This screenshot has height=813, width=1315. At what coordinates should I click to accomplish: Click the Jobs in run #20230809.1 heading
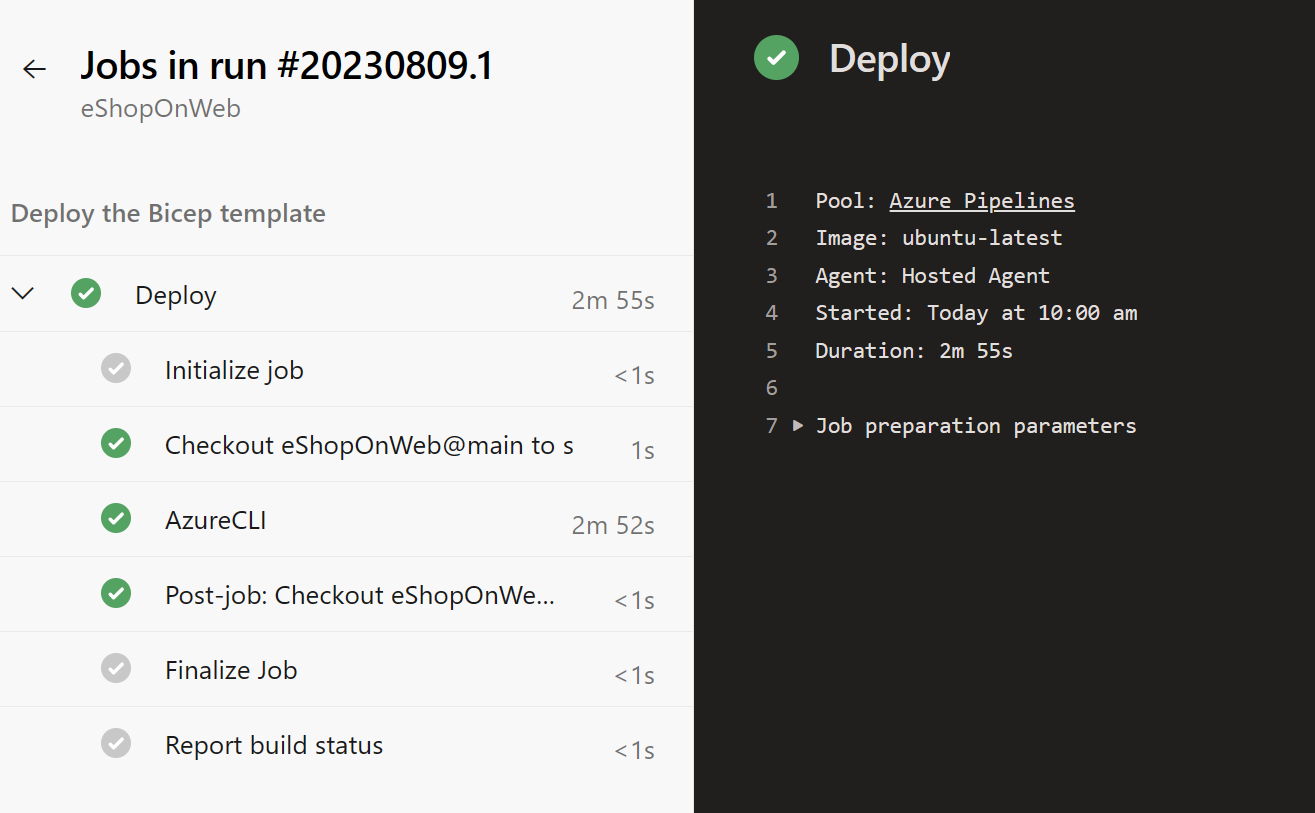287,66
